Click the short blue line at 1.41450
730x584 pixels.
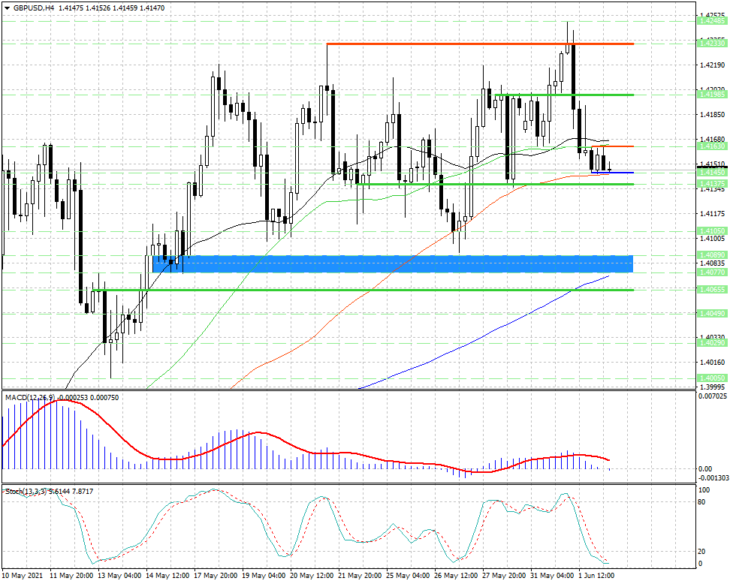click(612, 173)
